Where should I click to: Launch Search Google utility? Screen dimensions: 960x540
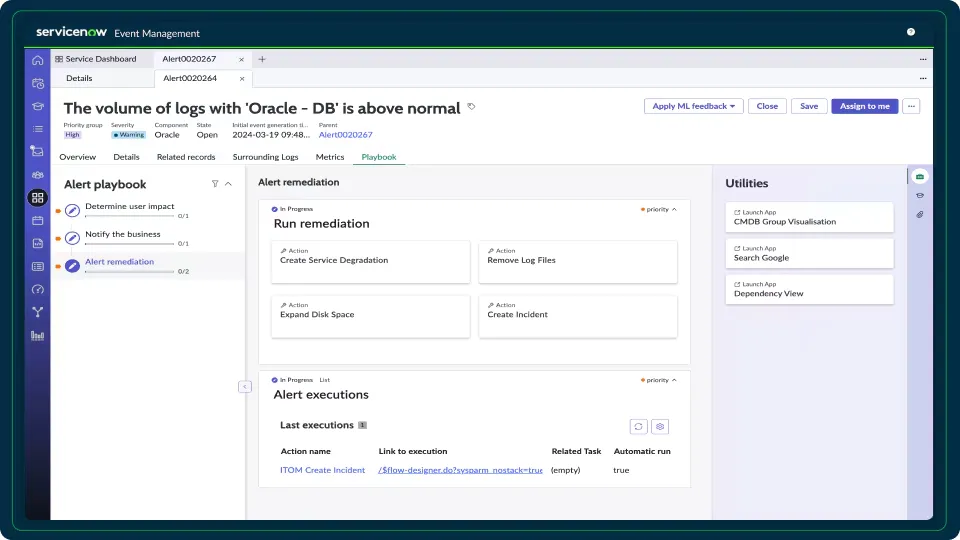809,253
